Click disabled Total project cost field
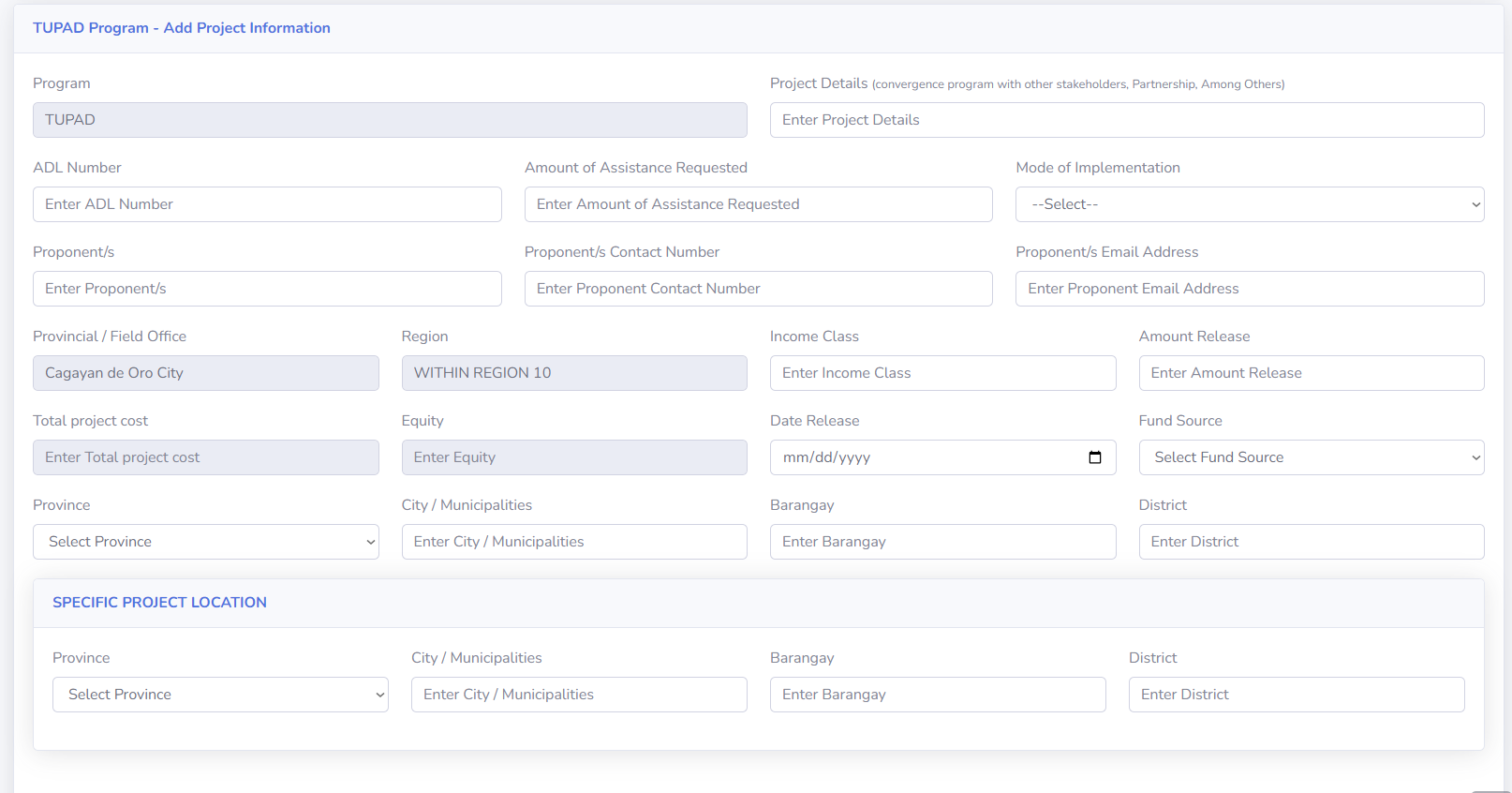Viewport: 1512px width, 793px height. [x=206, y=457]
